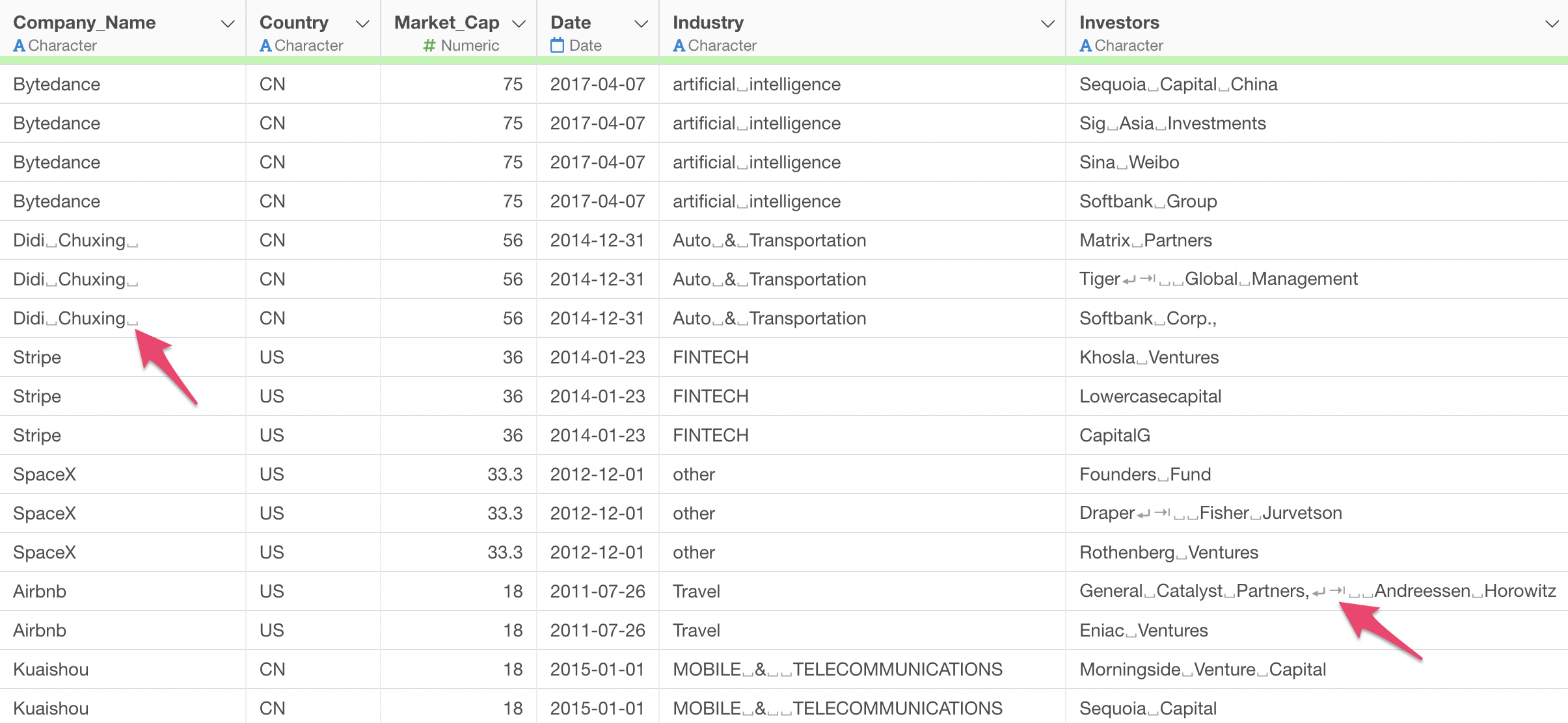The image size is (1568, 723).
Task: Open the Market_Cap column dropdown menu
Action: [x=519, y=24]
